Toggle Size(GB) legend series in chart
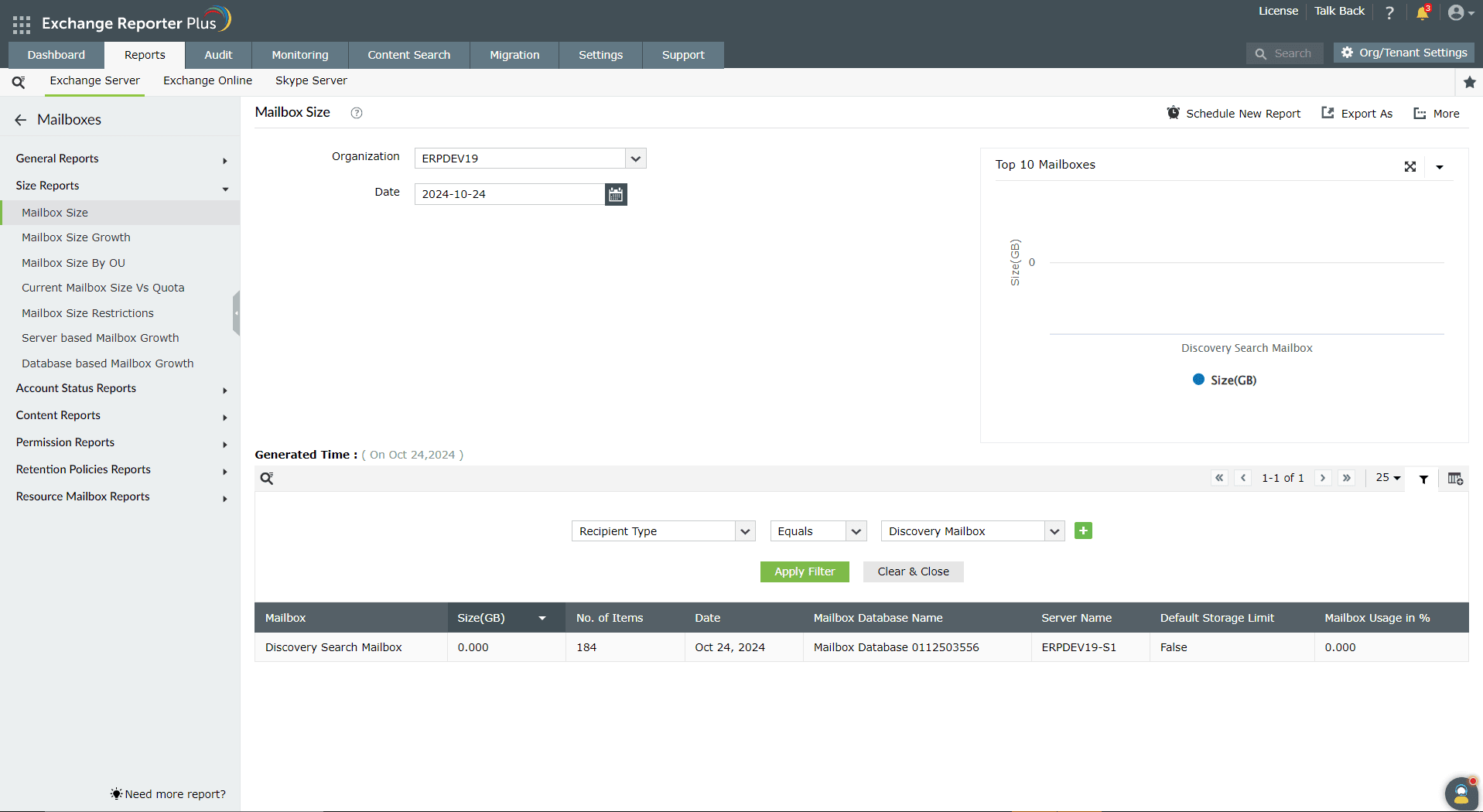This screenshot has height=812, width=1483. click(1225, 380)
